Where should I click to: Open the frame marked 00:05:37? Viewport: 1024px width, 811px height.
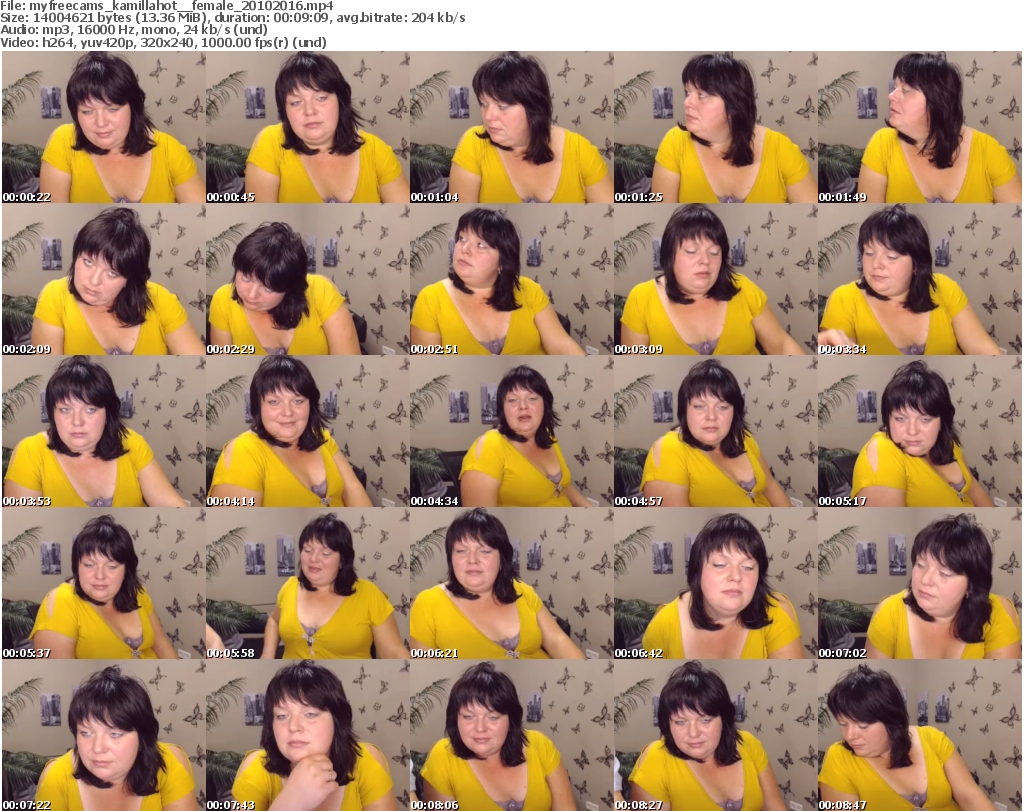coord(104,583)
